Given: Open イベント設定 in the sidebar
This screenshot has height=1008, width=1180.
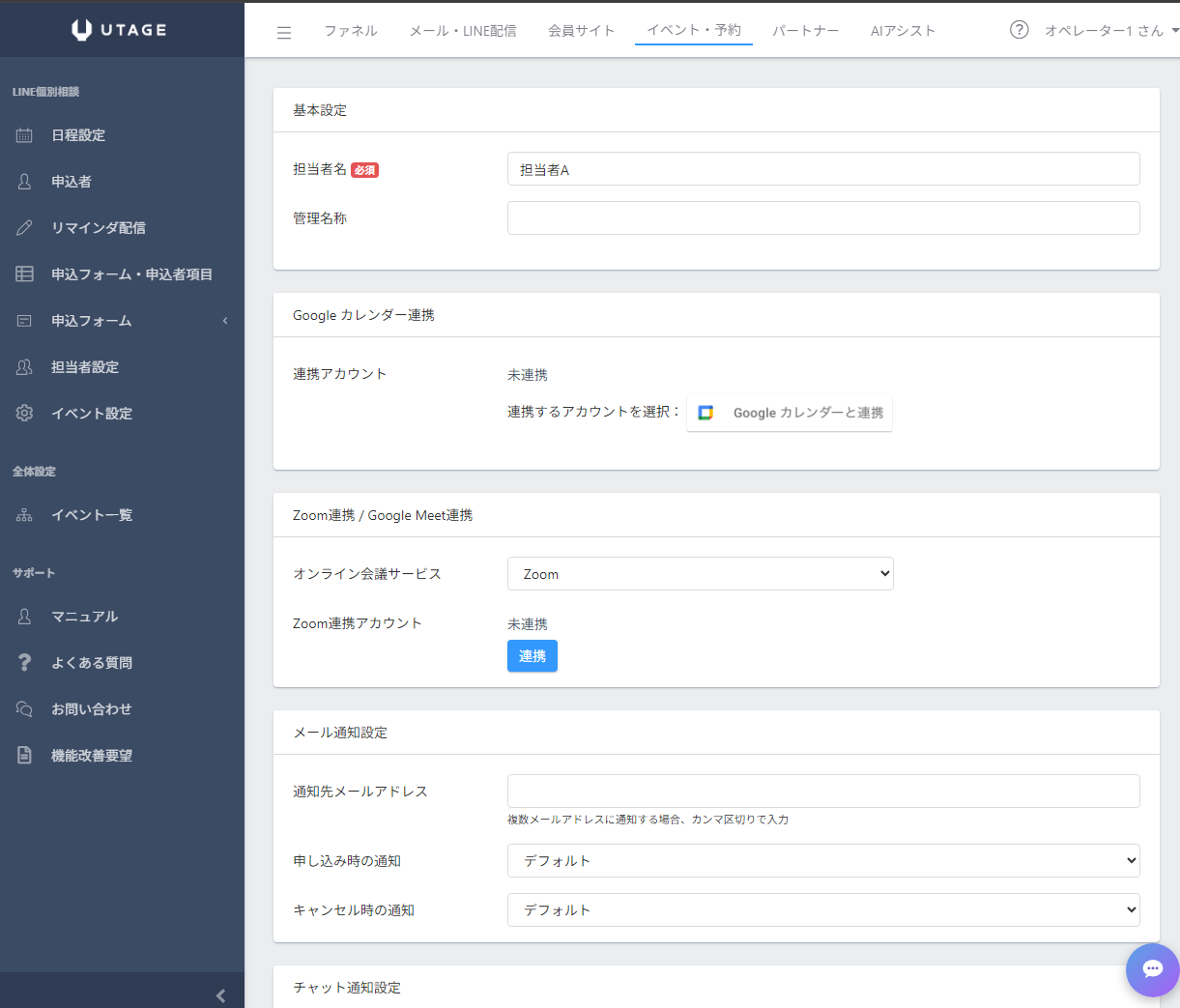Looking at the screenshot, I should (x=92, y=414).
